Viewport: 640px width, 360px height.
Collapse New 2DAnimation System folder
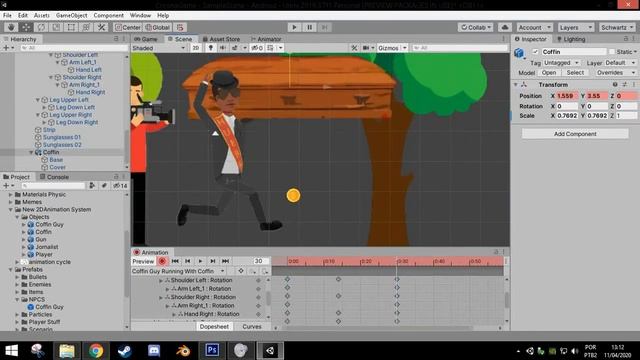[x=11, y=209]
